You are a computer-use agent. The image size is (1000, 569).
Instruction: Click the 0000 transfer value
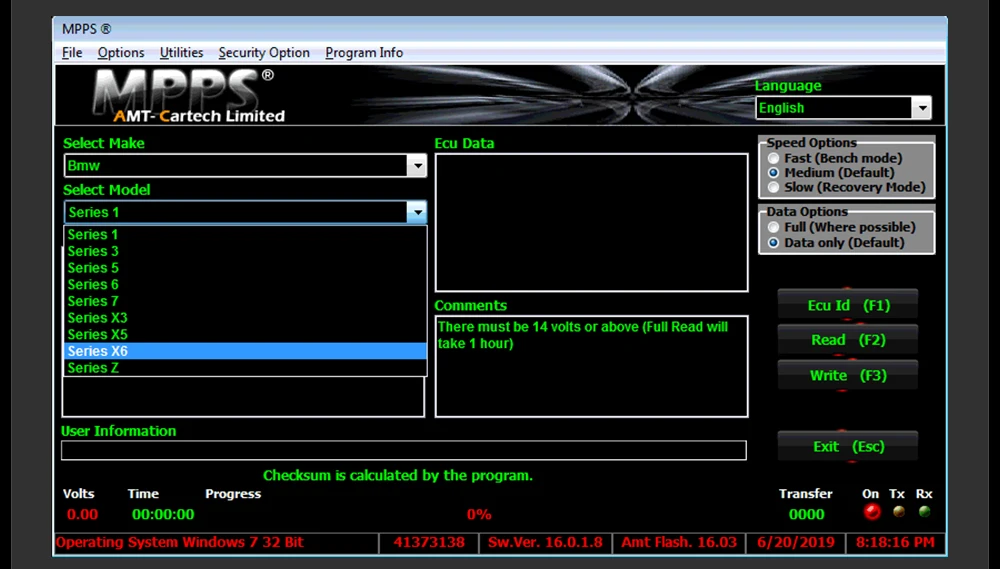click(806, 514)
